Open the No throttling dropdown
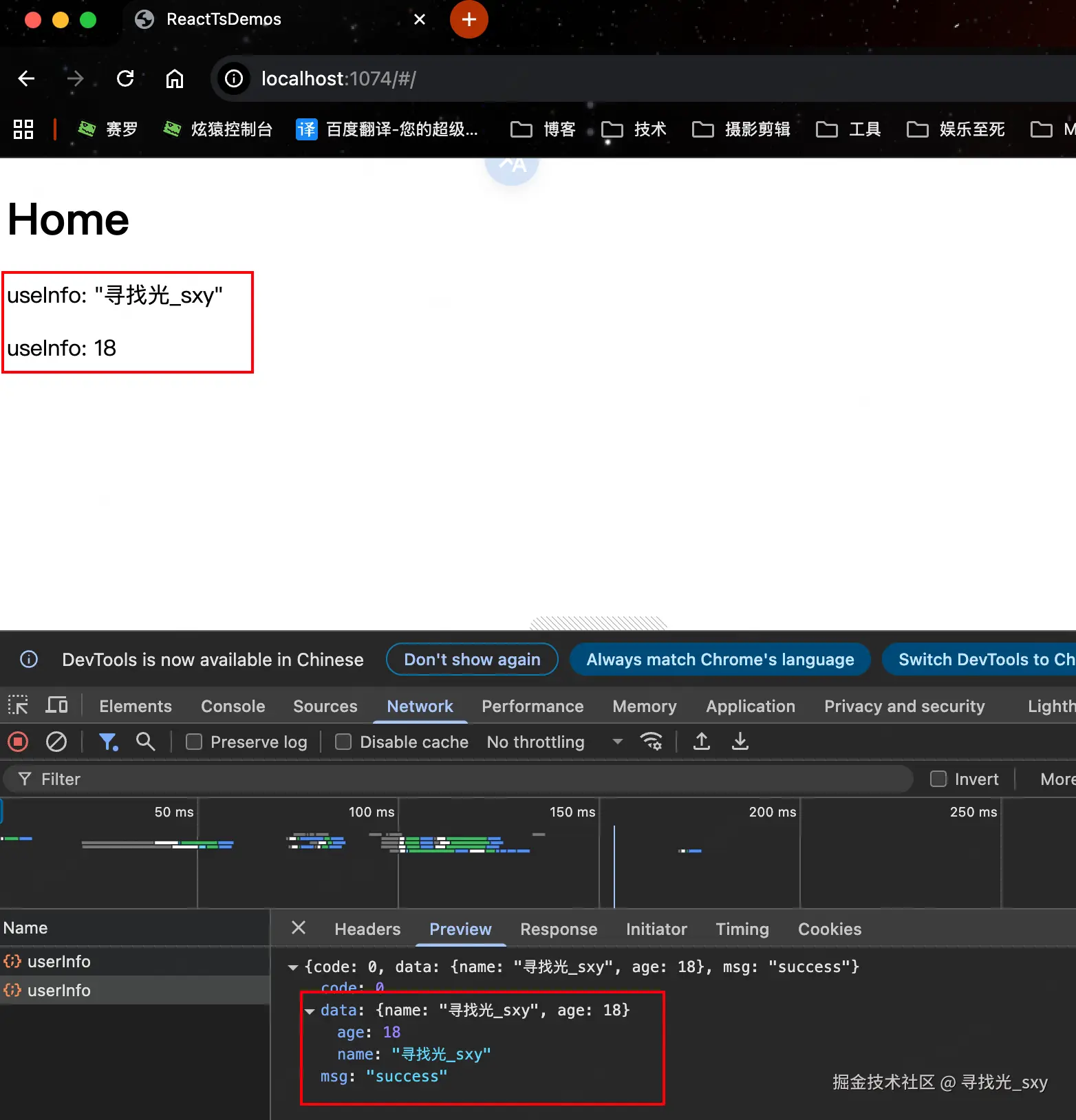 coord(555,742)
